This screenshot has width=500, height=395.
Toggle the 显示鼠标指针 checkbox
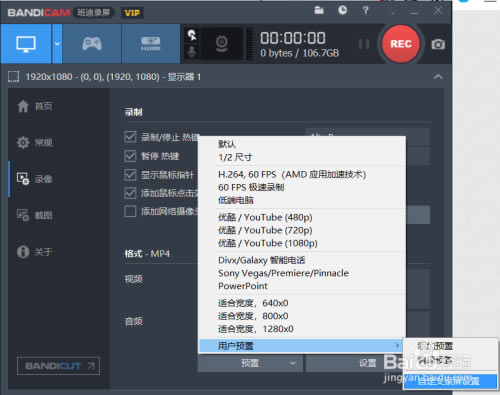[130, 175]
